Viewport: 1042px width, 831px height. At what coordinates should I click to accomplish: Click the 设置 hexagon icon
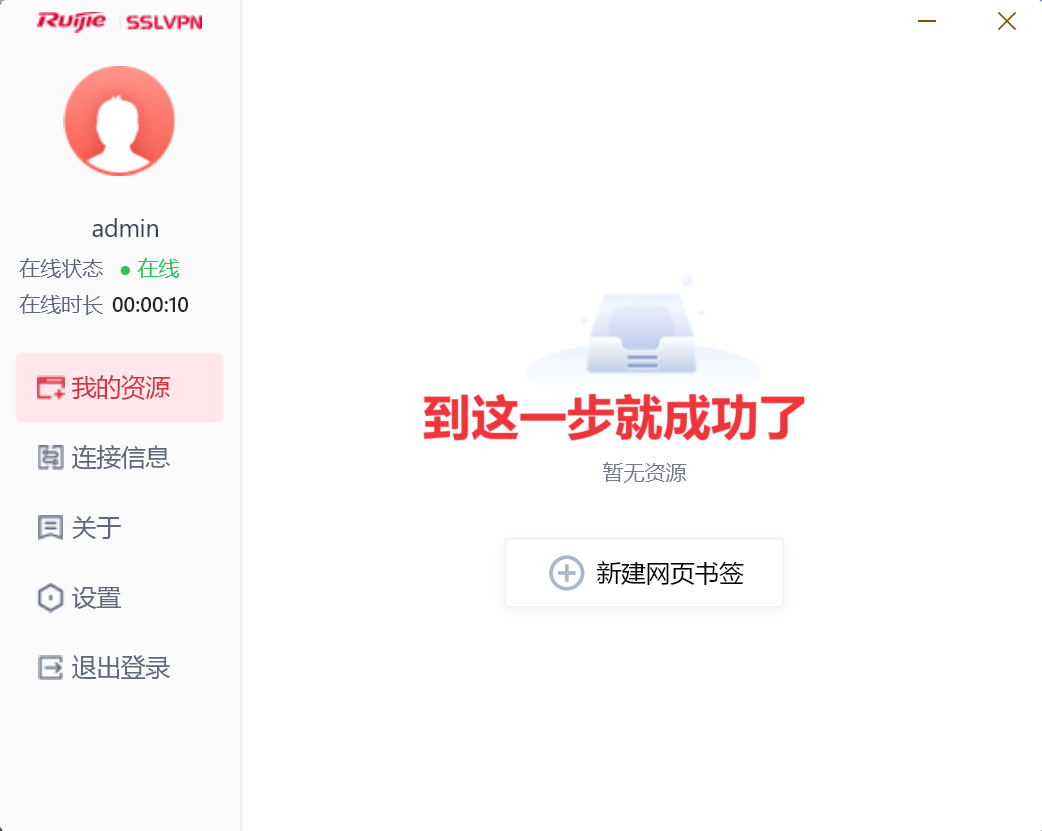[x=51, y=598]
